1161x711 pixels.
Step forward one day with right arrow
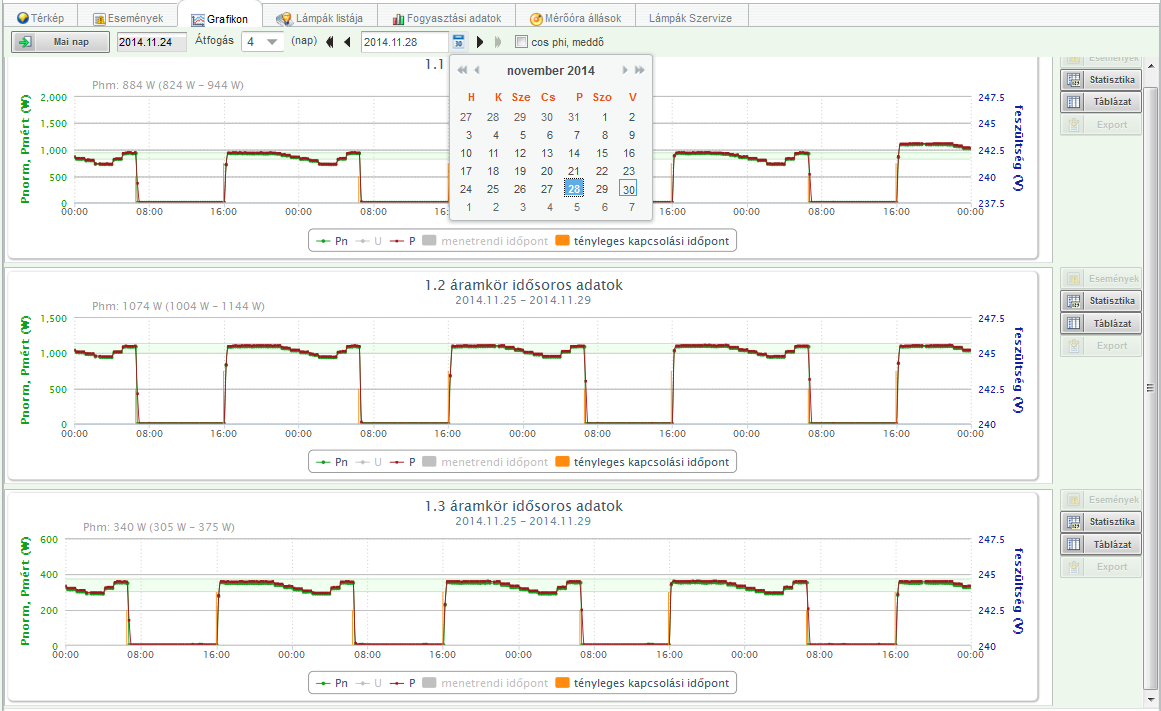point(480,42)
